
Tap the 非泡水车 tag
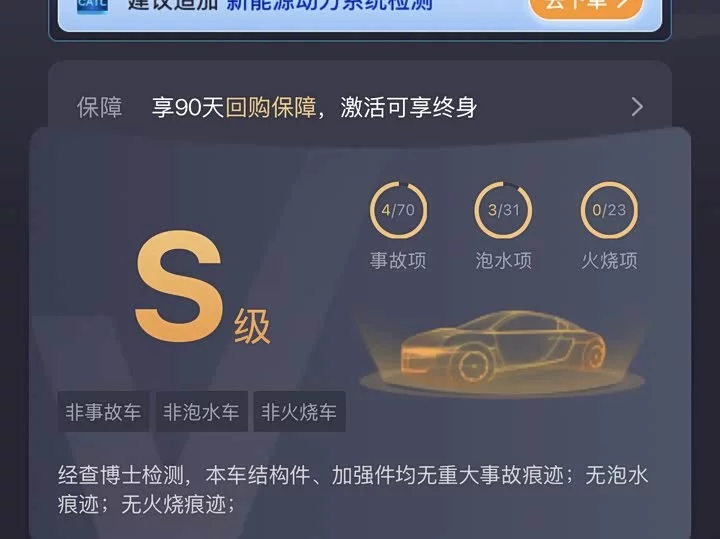(202, 411)
